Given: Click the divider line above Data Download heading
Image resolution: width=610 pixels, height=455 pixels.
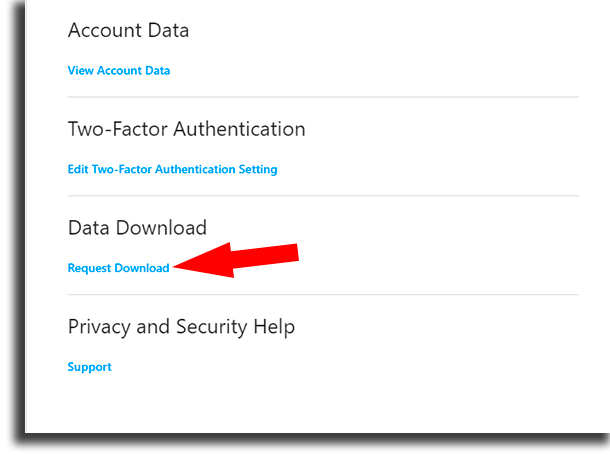Looking at the screenshot, I should [323, 196].
